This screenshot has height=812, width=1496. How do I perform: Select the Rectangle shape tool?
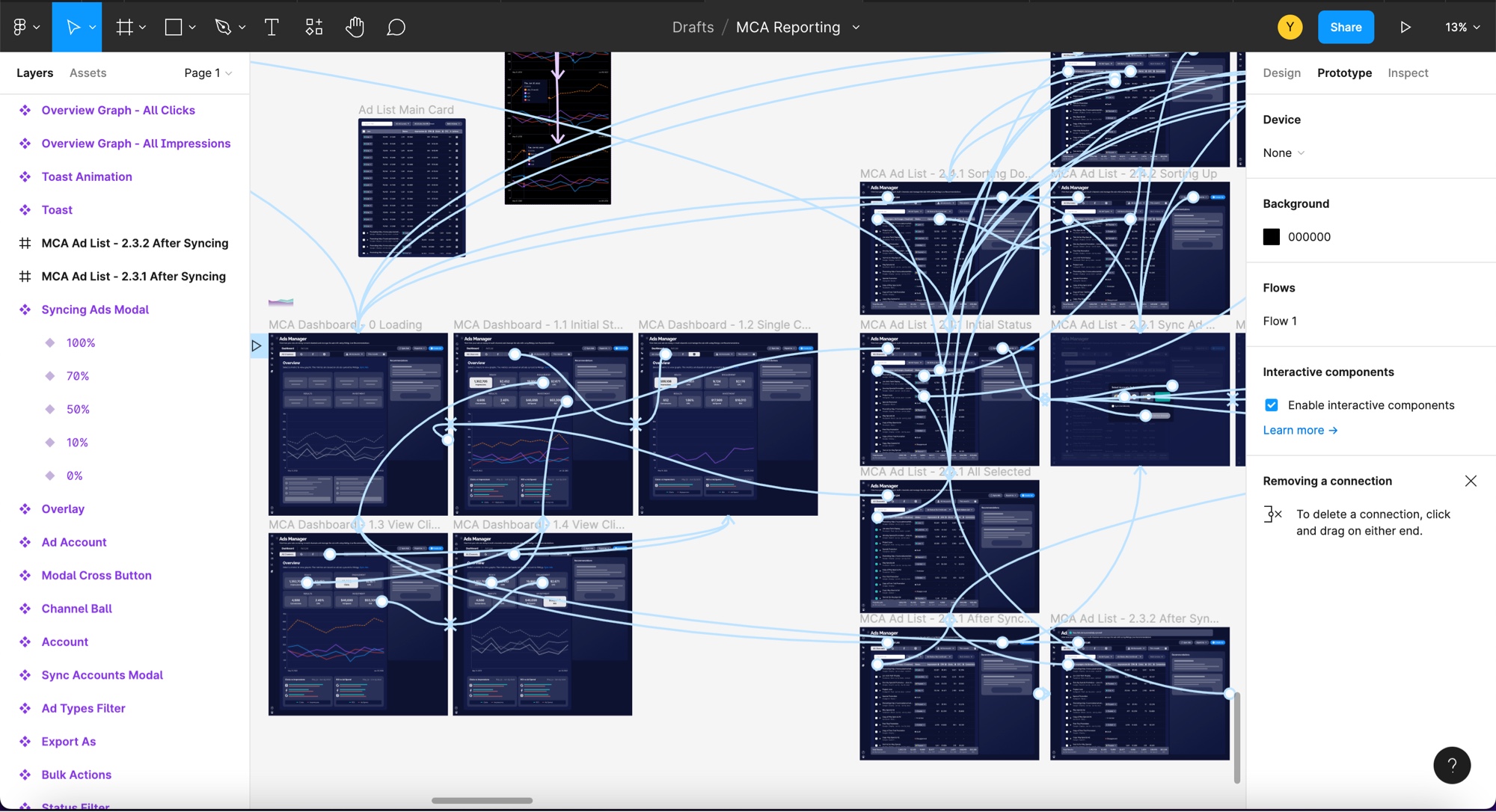pos(174,27)
